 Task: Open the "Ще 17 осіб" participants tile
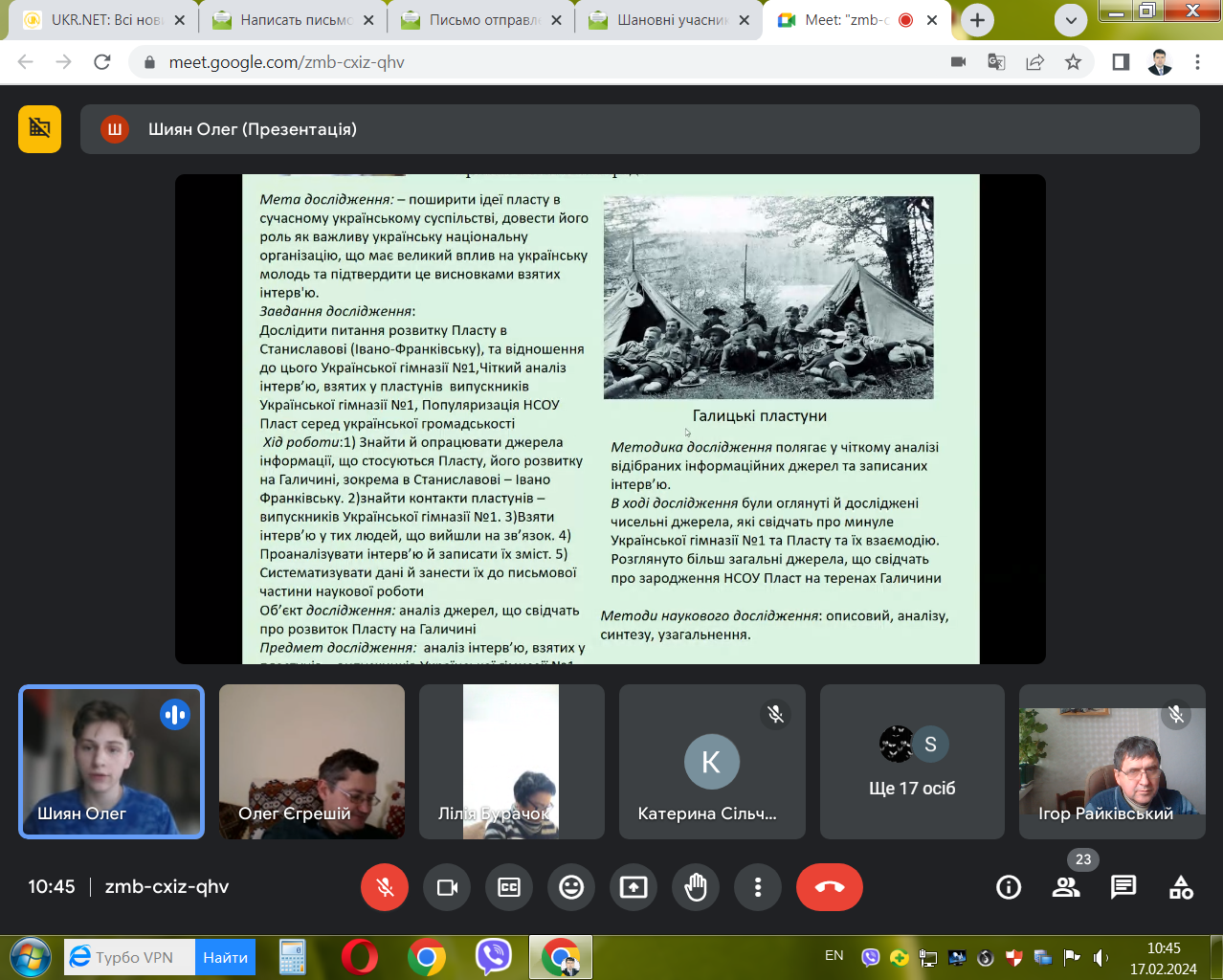pos(912,762)
